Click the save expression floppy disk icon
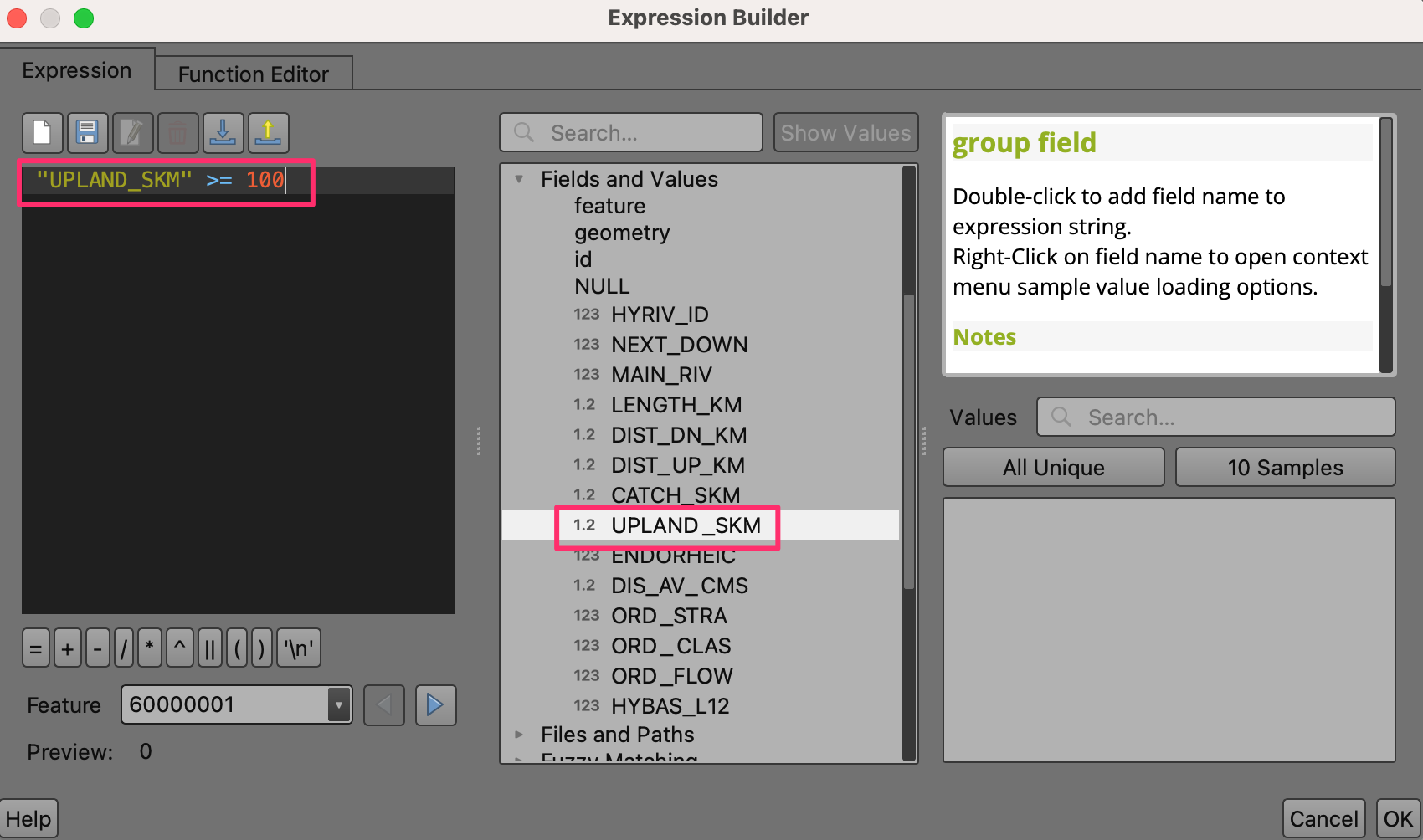This screenshot has width=1423, height=840. click(87, 133)
